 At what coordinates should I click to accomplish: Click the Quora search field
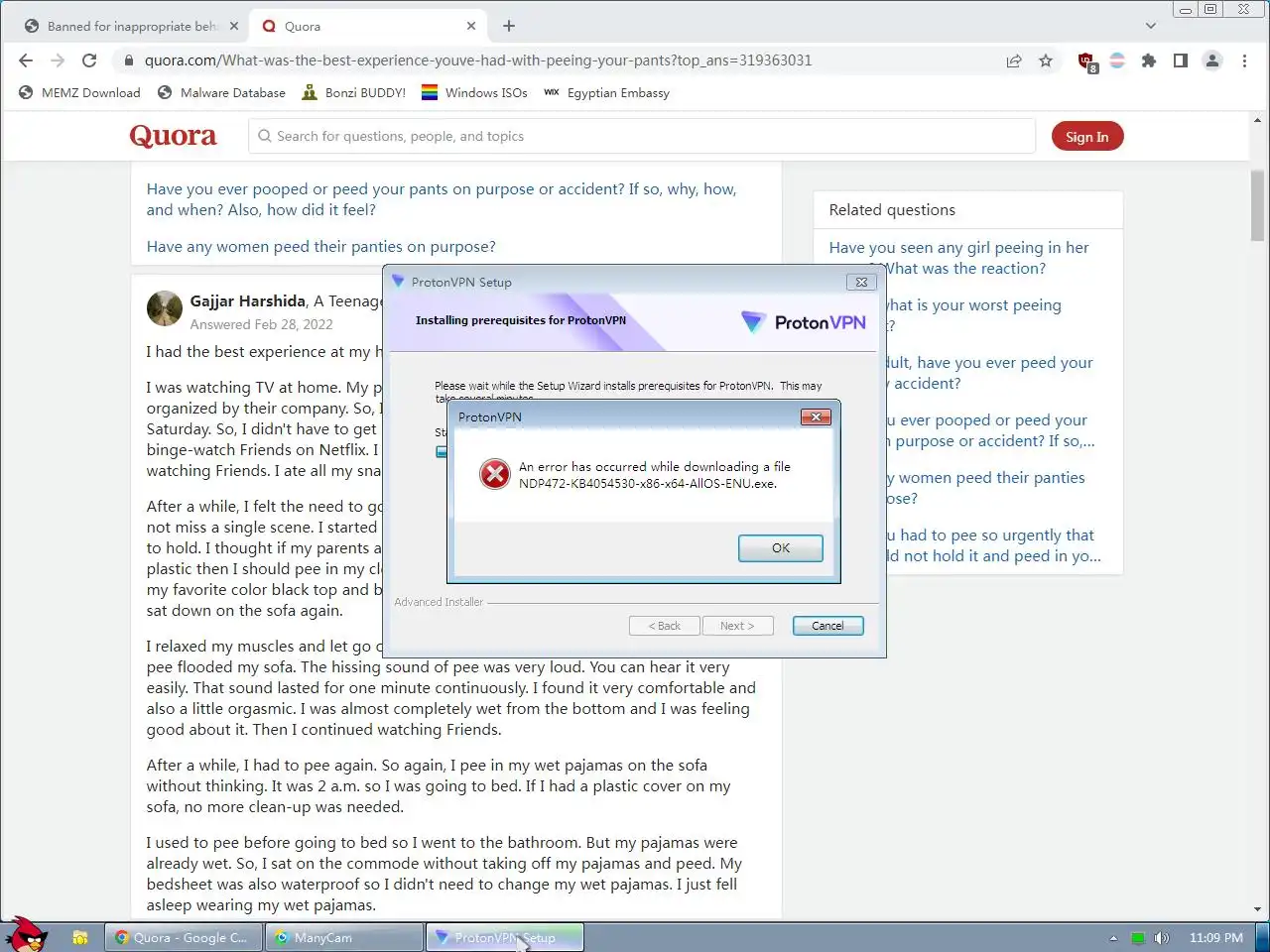642,137
